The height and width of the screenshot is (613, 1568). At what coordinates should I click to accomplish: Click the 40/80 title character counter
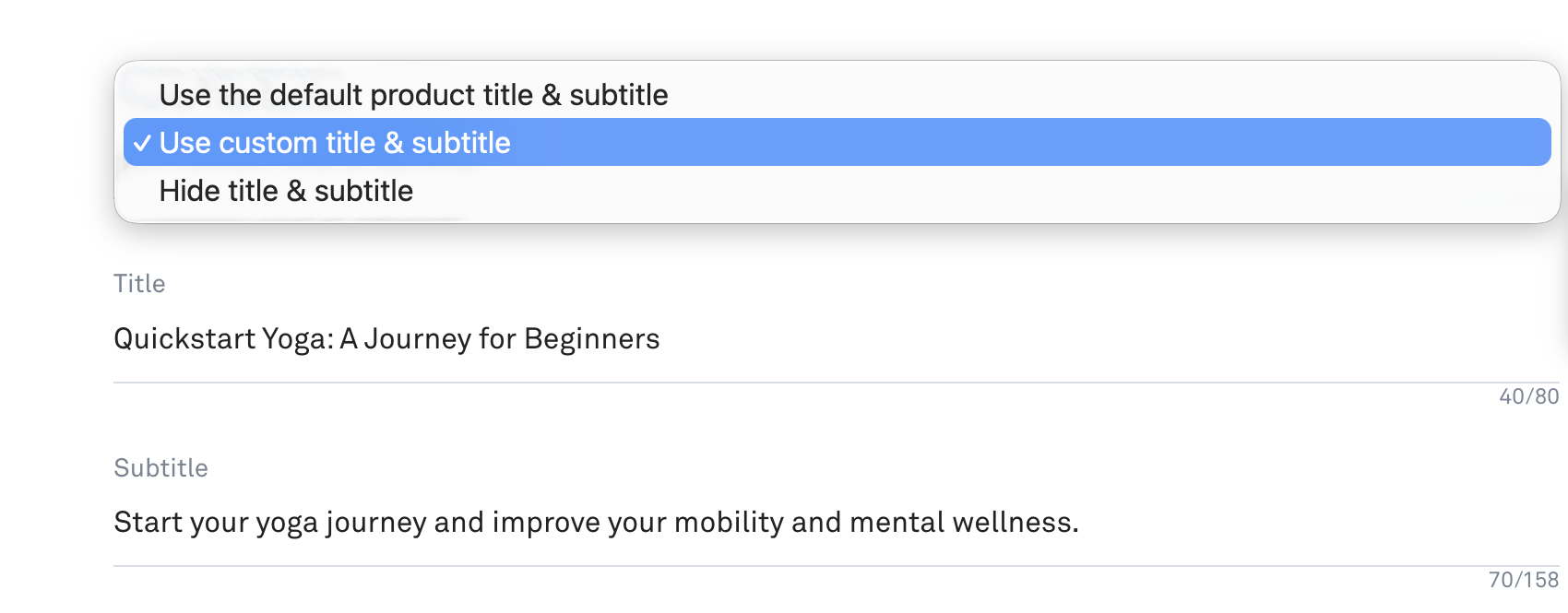1528,396
